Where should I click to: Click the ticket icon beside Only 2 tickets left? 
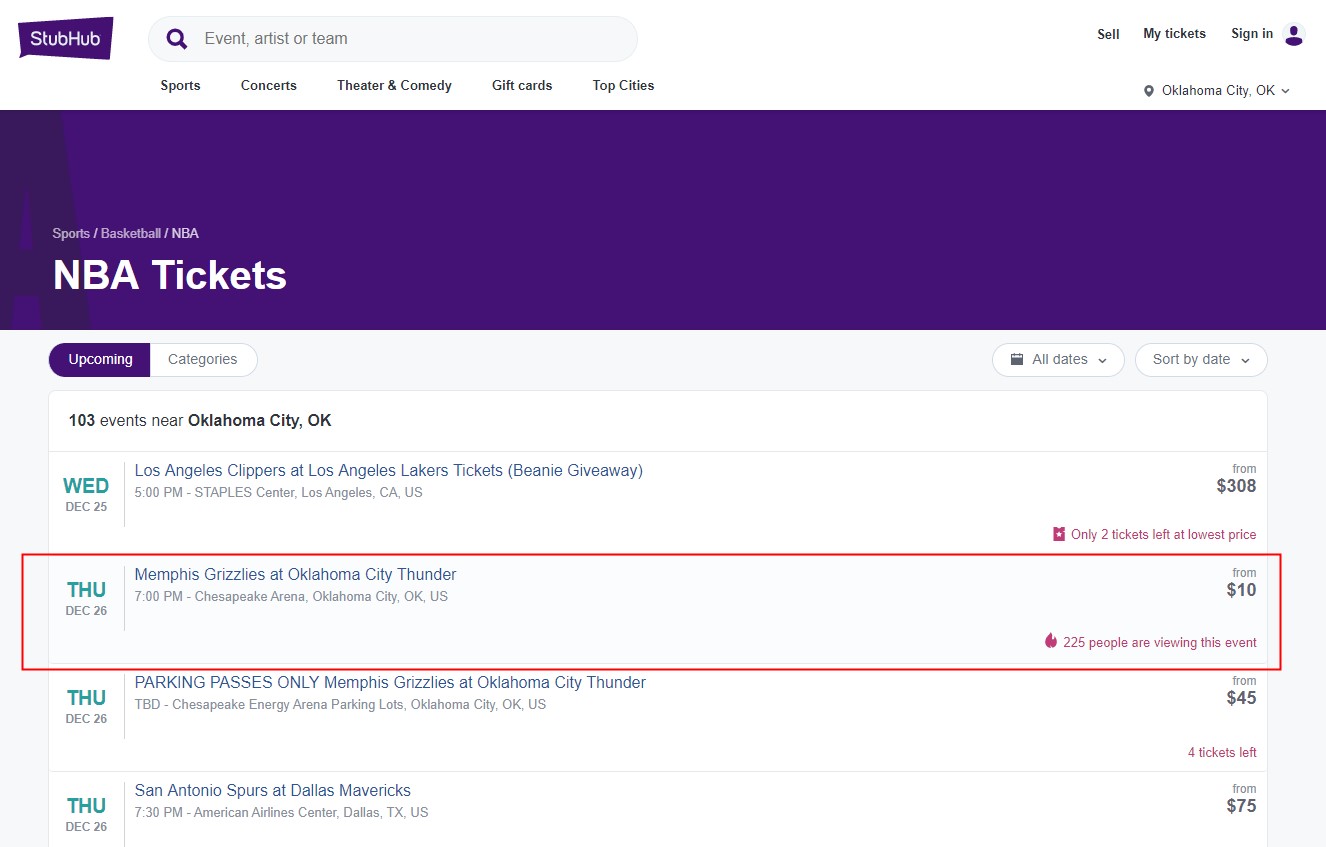click(1059, 534)
